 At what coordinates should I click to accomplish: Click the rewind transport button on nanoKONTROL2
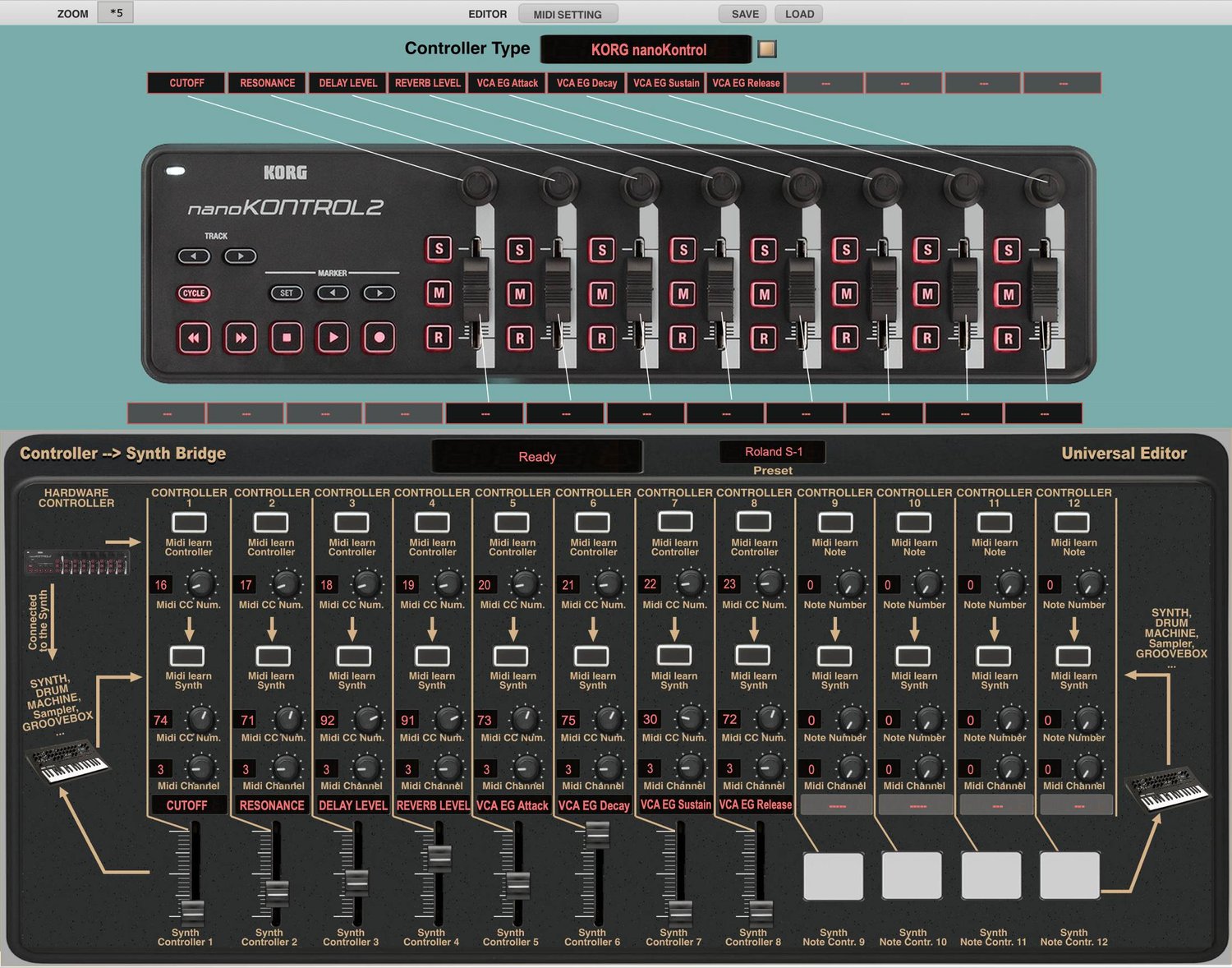[x=194, y=337]
